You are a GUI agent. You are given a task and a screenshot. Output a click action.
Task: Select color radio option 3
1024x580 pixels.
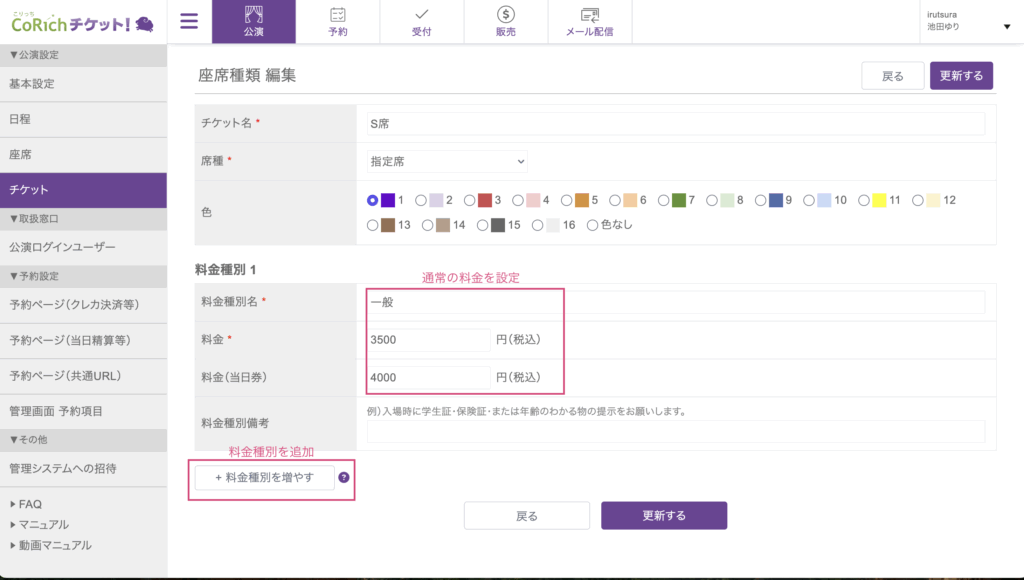point(471,200)
